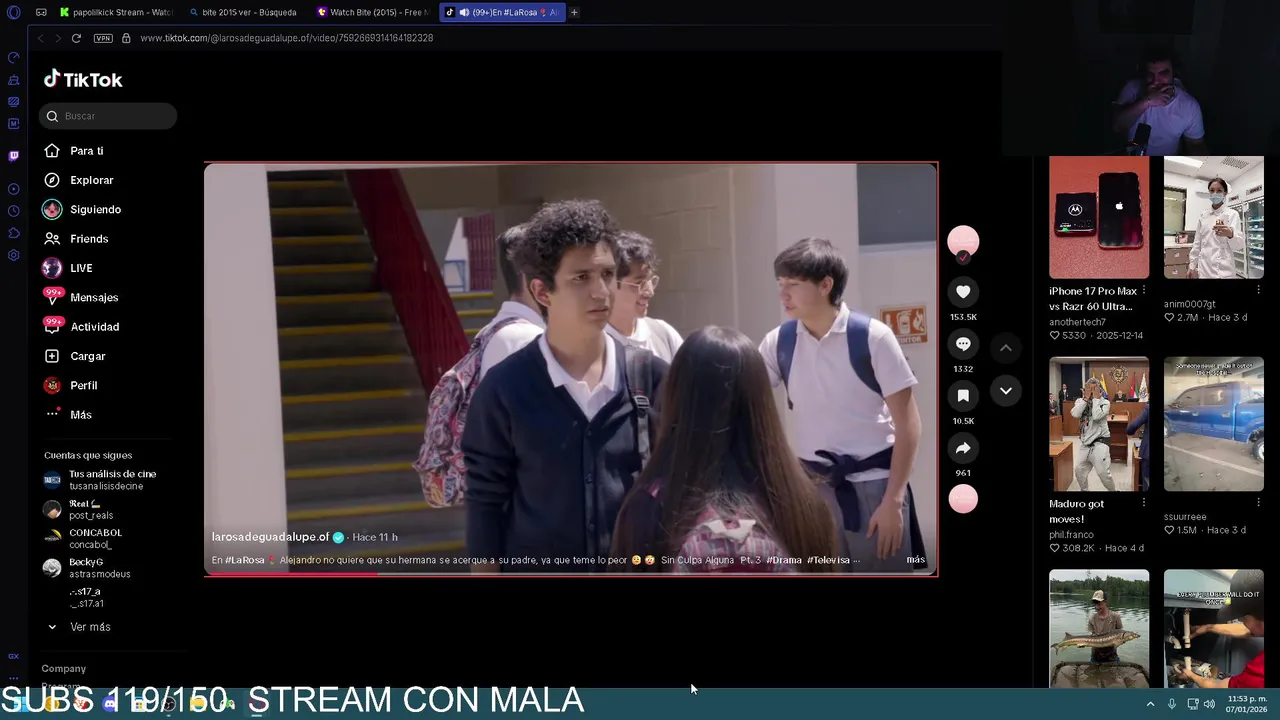Open options for iPhone 17 Pro Max video
Screen dimensions: 1280x720
point(1144,291)
